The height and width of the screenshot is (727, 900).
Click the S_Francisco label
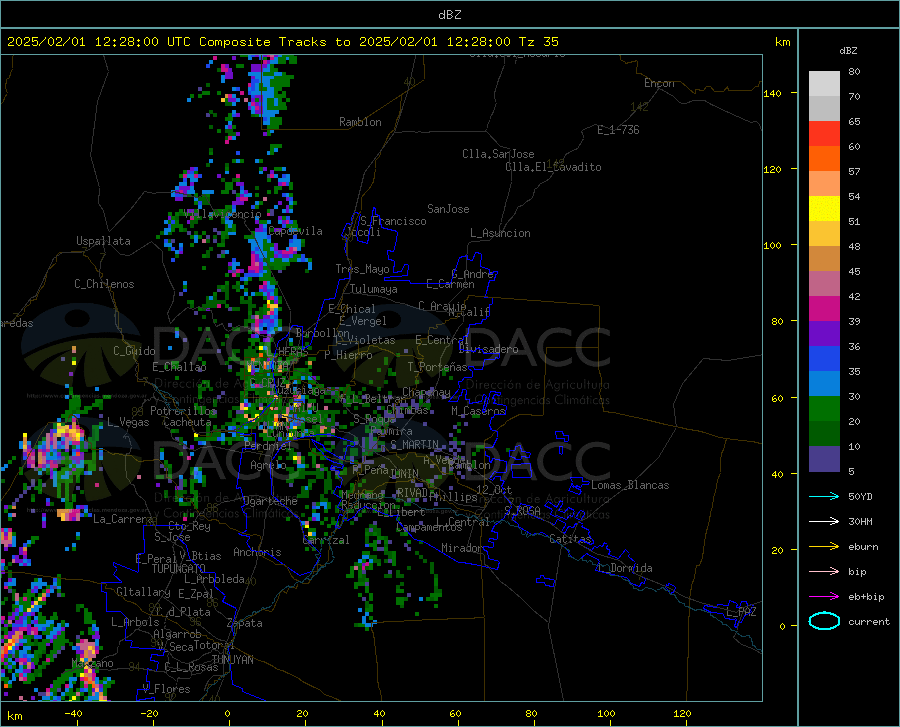tap(393, 221)
